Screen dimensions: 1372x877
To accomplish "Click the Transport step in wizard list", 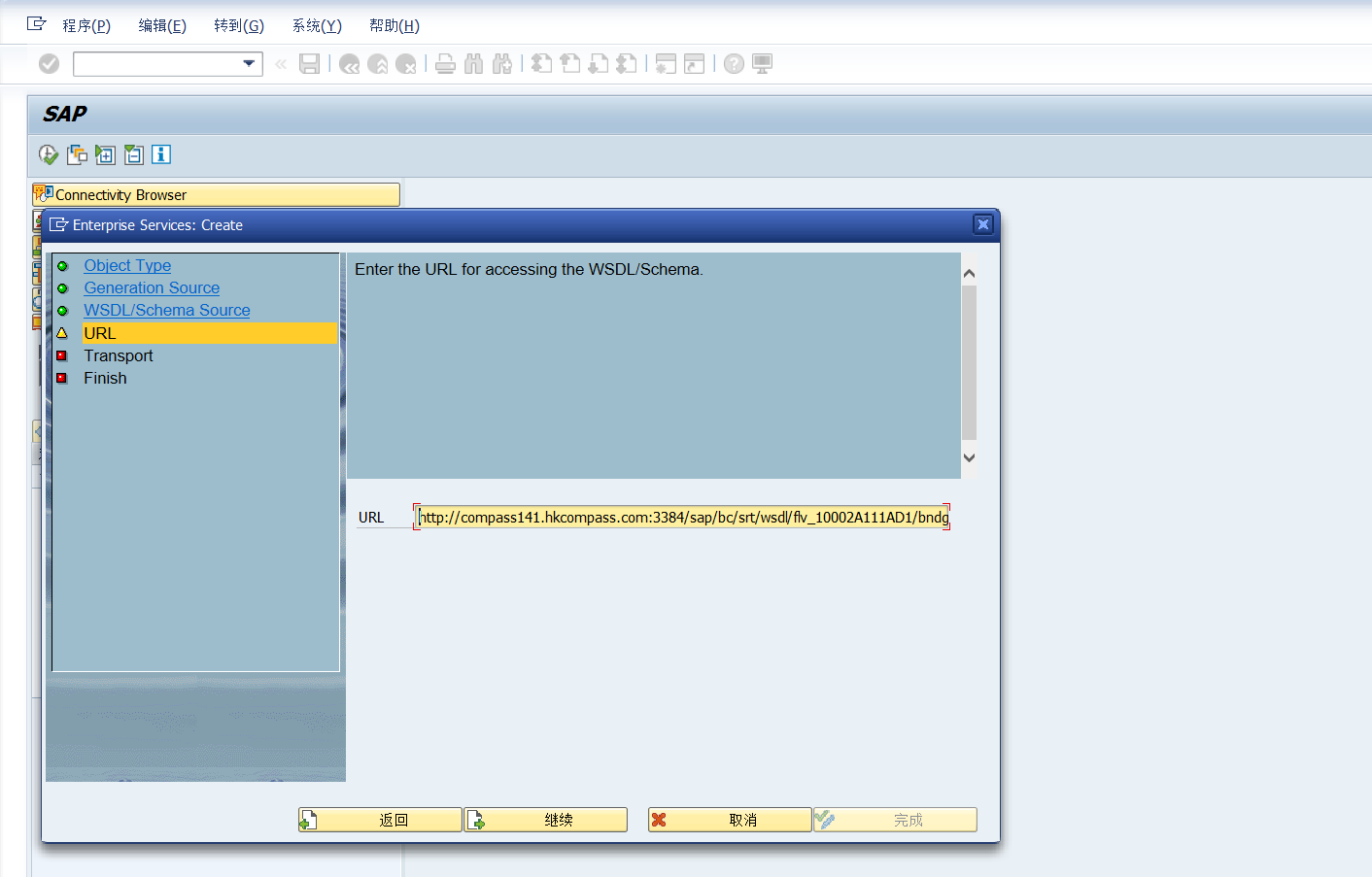I will pyautogui.click(x=119, y=355).
